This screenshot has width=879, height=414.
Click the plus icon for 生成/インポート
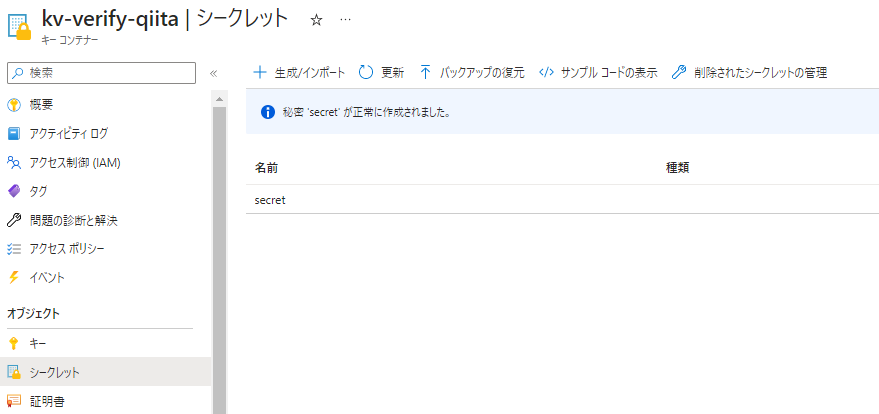[260, 72]
